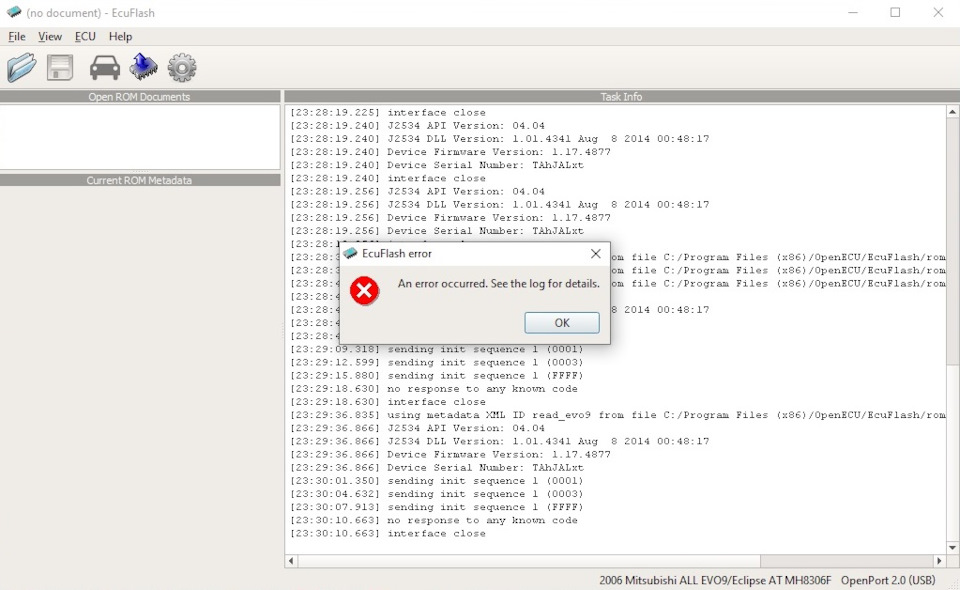Click the scroll up arrow of log
This screenshot has height=590, width=960.
tap(952, 112)
